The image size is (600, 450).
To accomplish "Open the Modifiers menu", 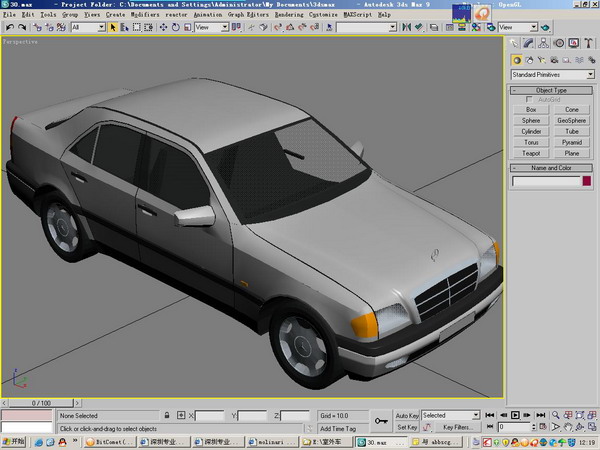I will pos(146,16).
